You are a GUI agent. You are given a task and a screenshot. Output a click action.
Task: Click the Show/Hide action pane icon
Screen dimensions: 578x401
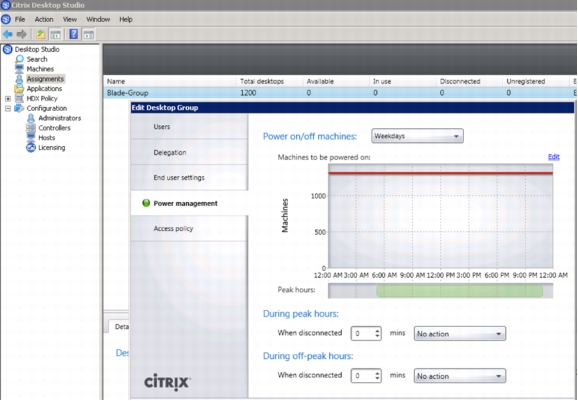[88, 35]
